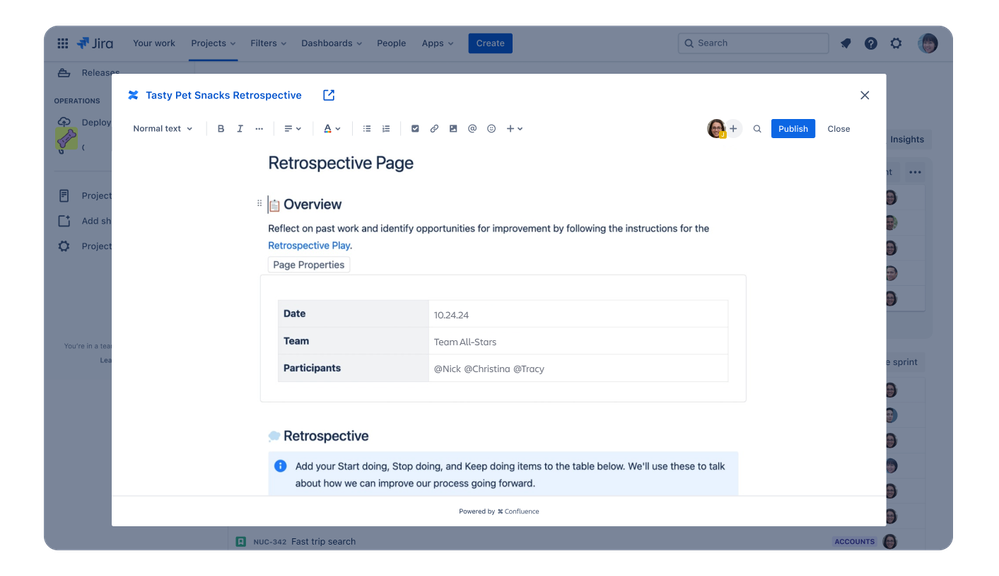Screen dimensions: 999x576
Task: Expand the insert elements plus dropdown
Action: 510,128
